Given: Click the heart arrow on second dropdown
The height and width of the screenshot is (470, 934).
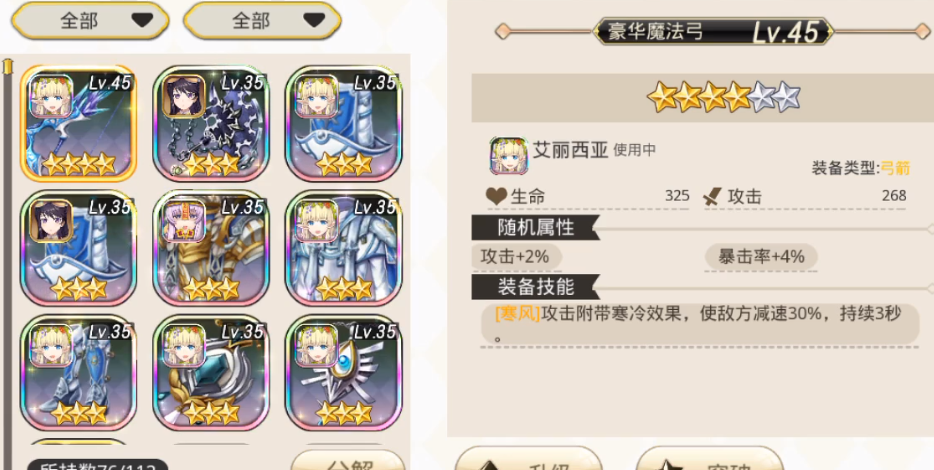Looking at the screenshot, I should click(x=314, y=21).
